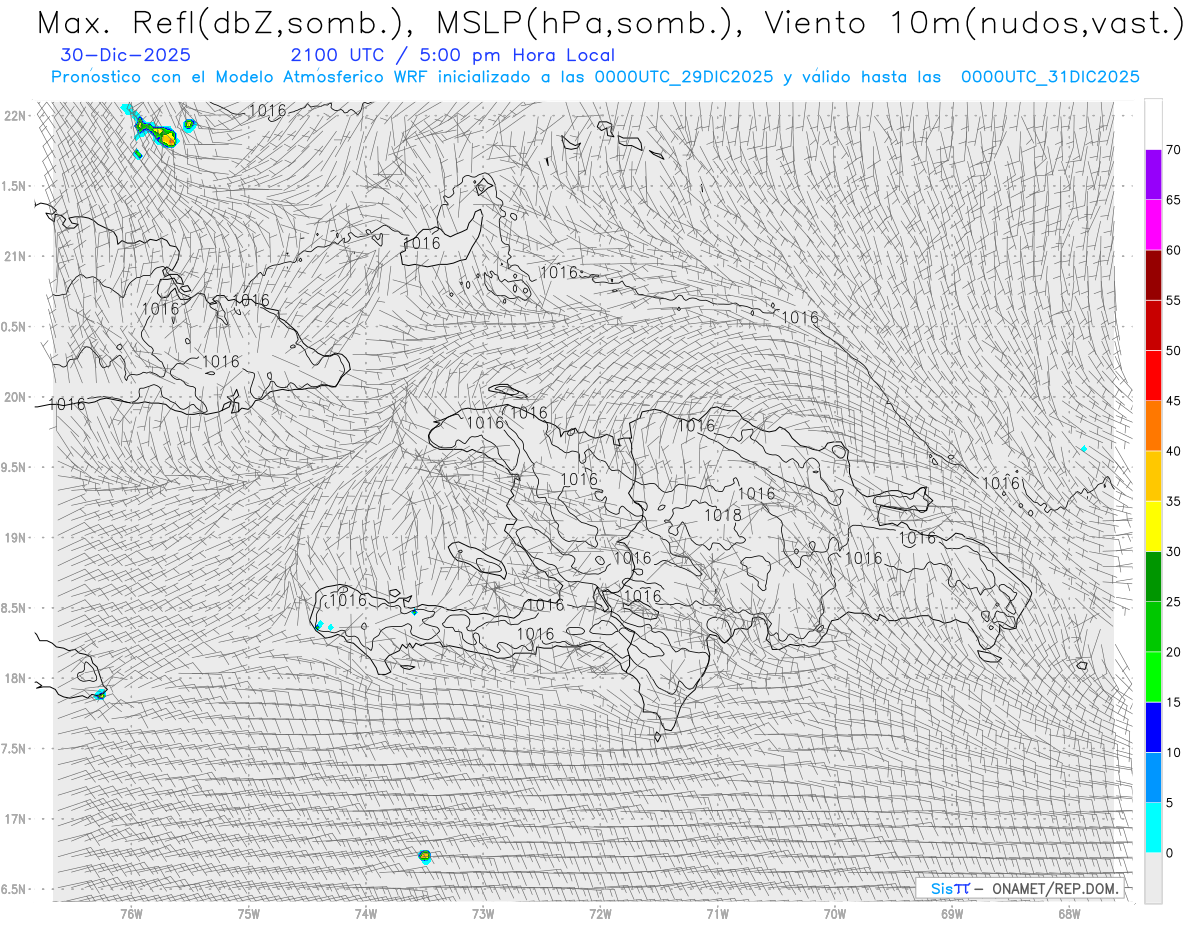Screen dimensions: 1200x927
Task: Click the colorbar label '50'
Action: (1173, 351)
